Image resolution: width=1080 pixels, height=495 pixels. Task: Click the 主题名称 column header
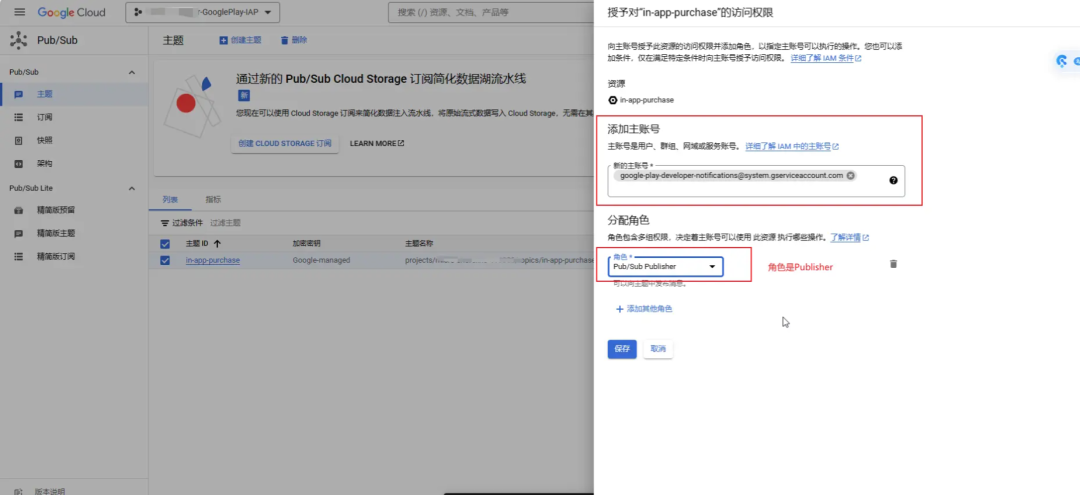pyautogui.click(x=419, y=244)
